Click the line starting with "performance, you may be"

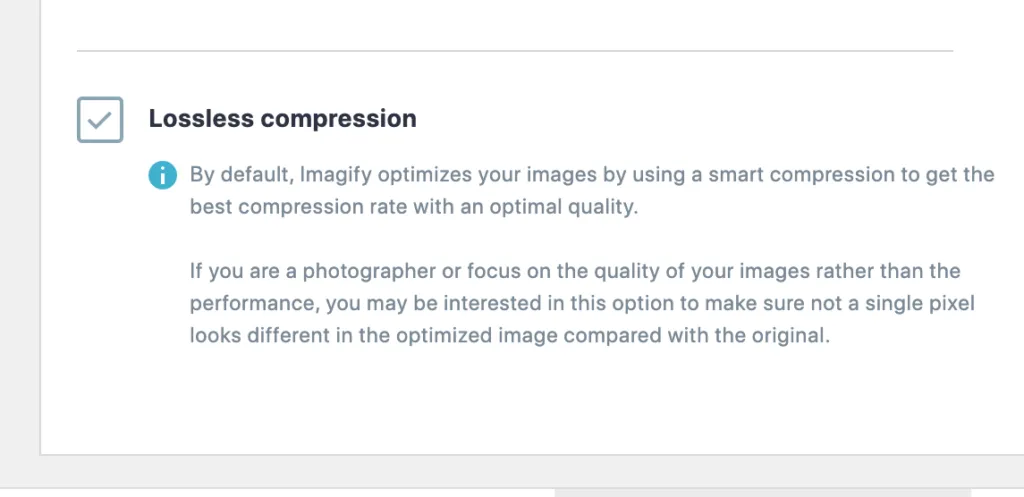tap(583, 304)
